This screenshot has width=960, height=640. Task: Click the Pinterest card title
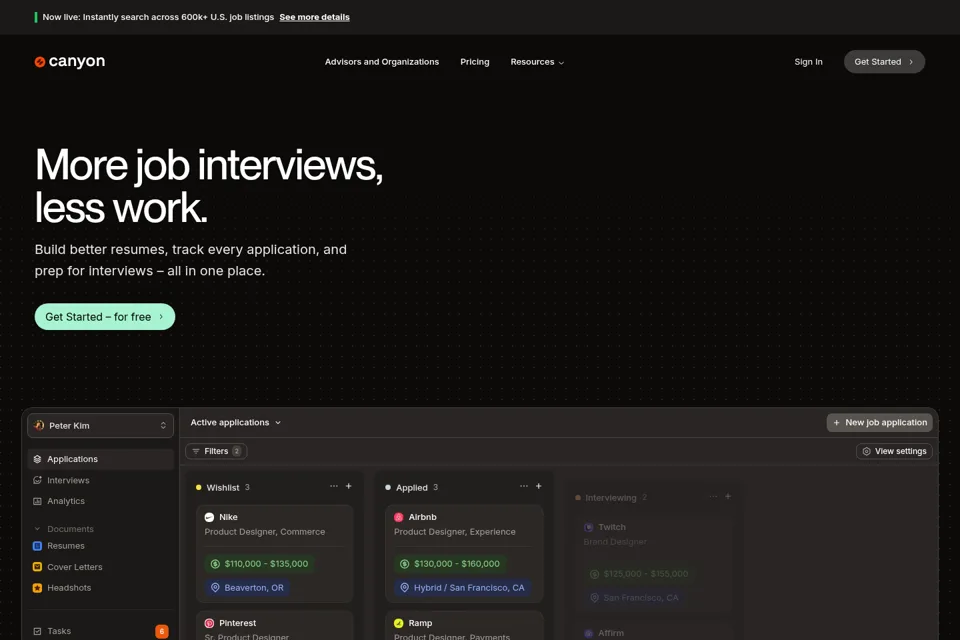pos(238,623)
